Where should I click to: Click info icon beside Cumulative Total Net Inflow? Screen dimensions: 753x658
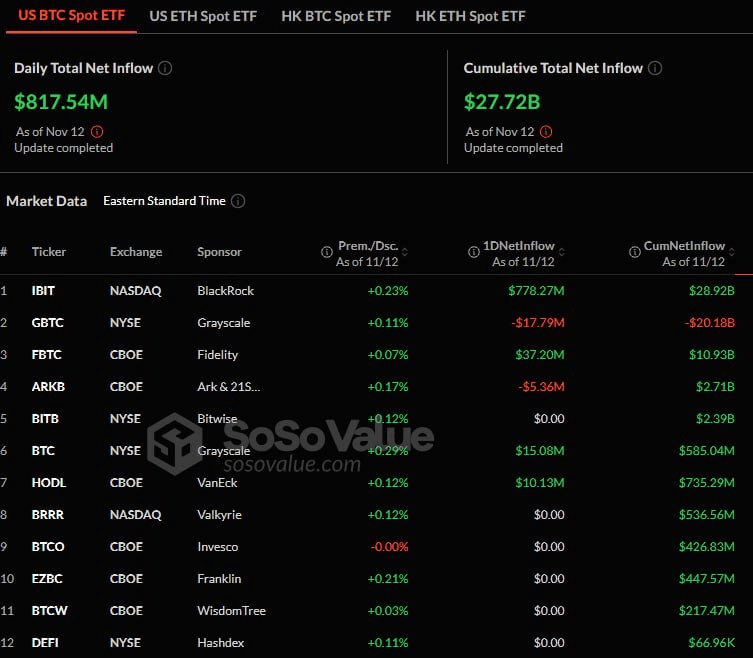point(655,68)
